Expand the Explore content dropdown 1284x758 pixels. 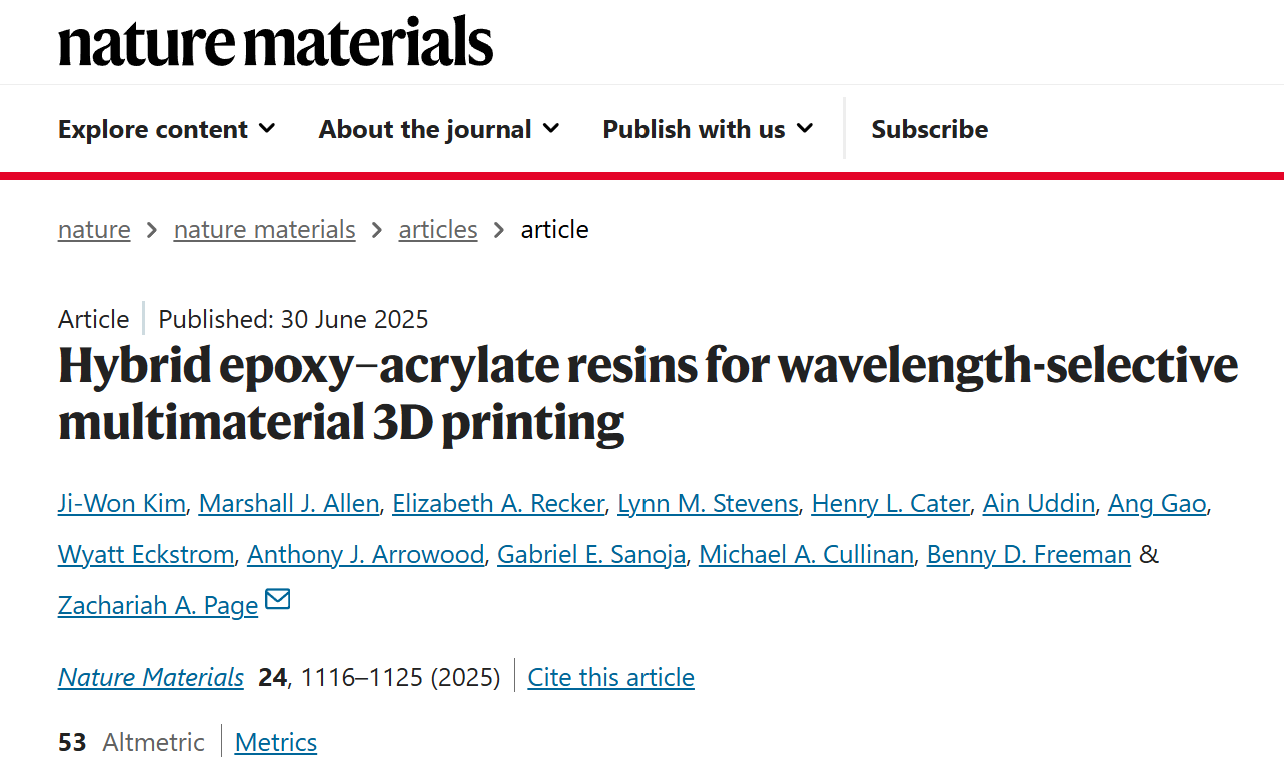click(x=166, y=129)
